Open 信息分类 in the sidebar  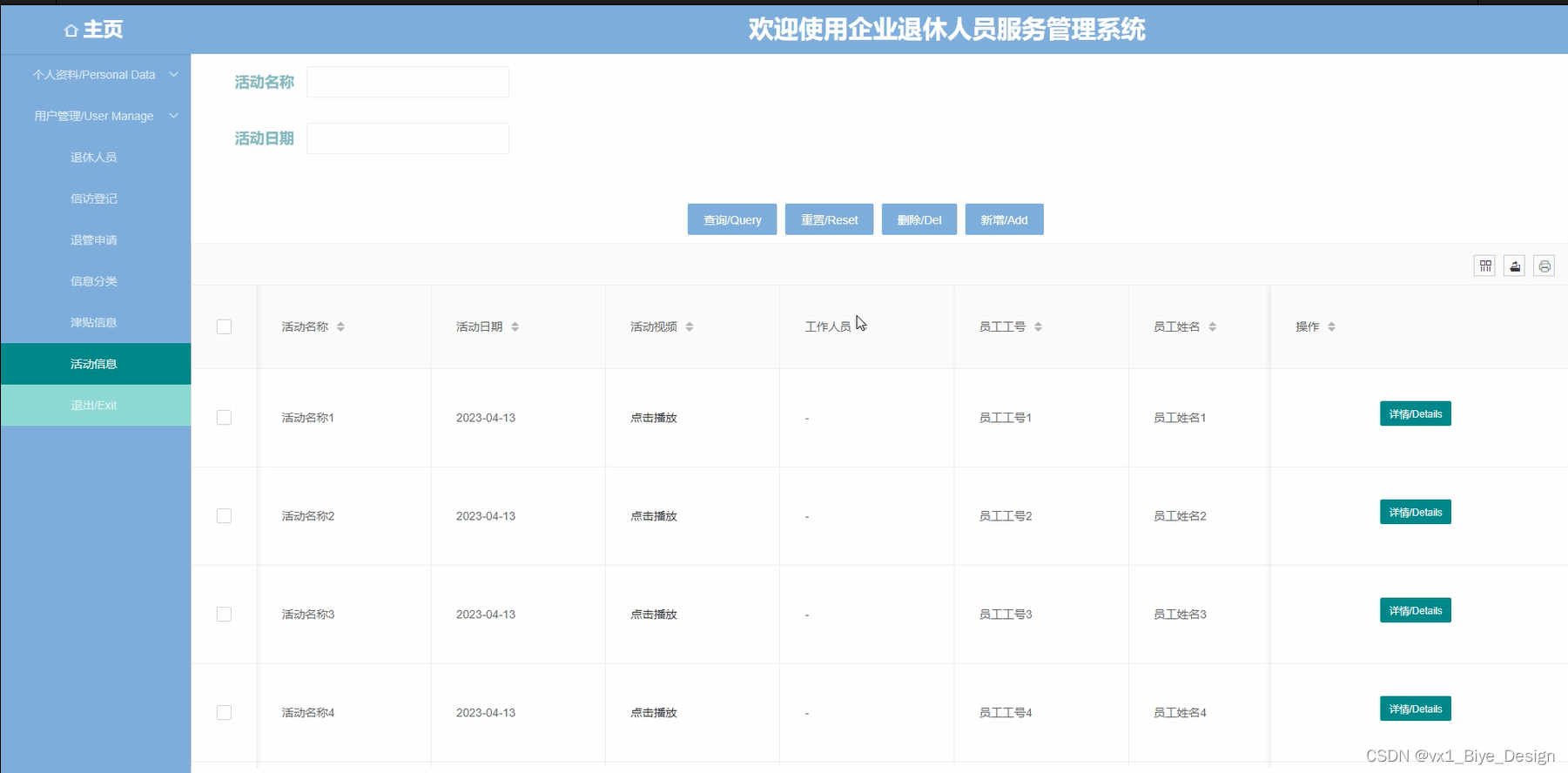coord(94,281)
